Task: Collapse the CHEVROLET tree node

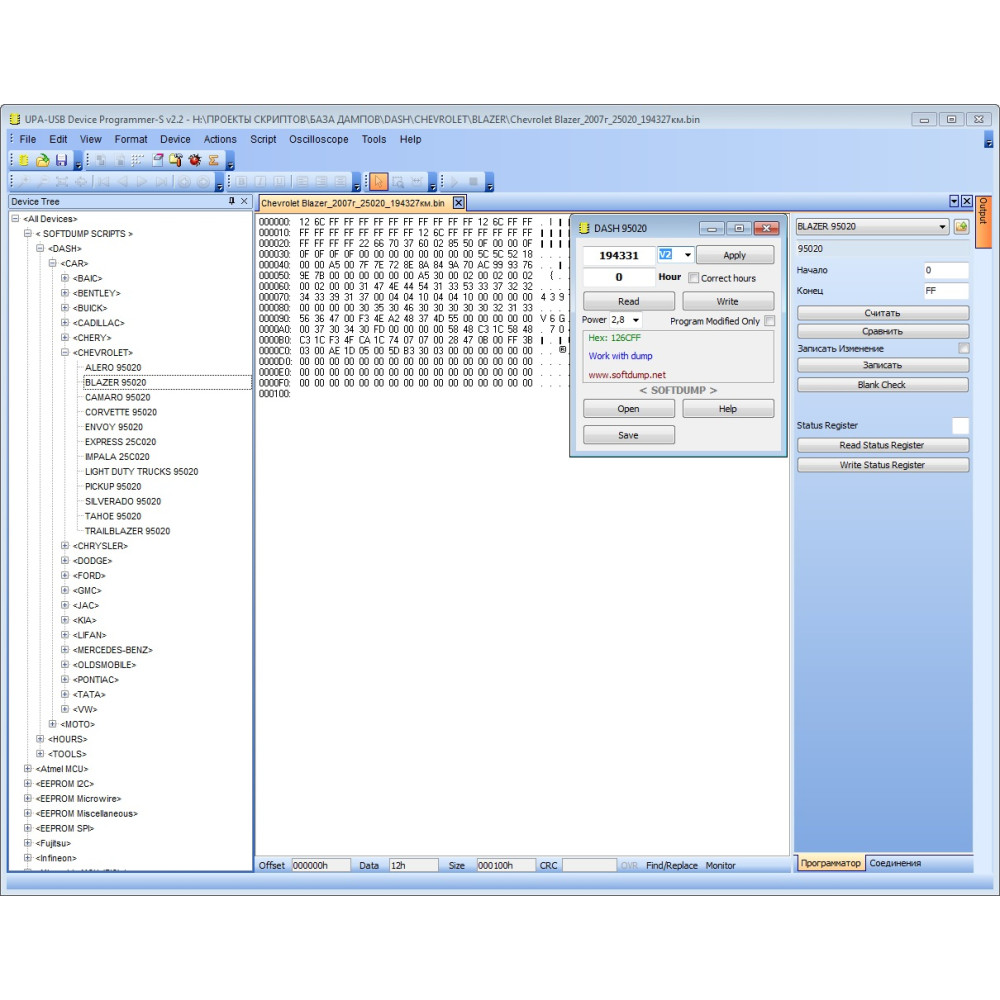Action: click(65, 353)
